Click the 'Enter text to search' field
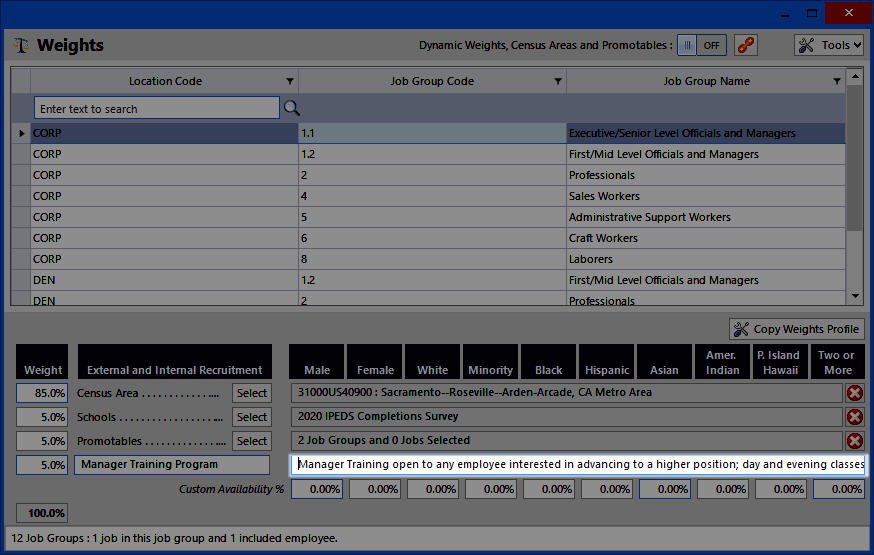874x555 pixels. click(x=156, y=108)
